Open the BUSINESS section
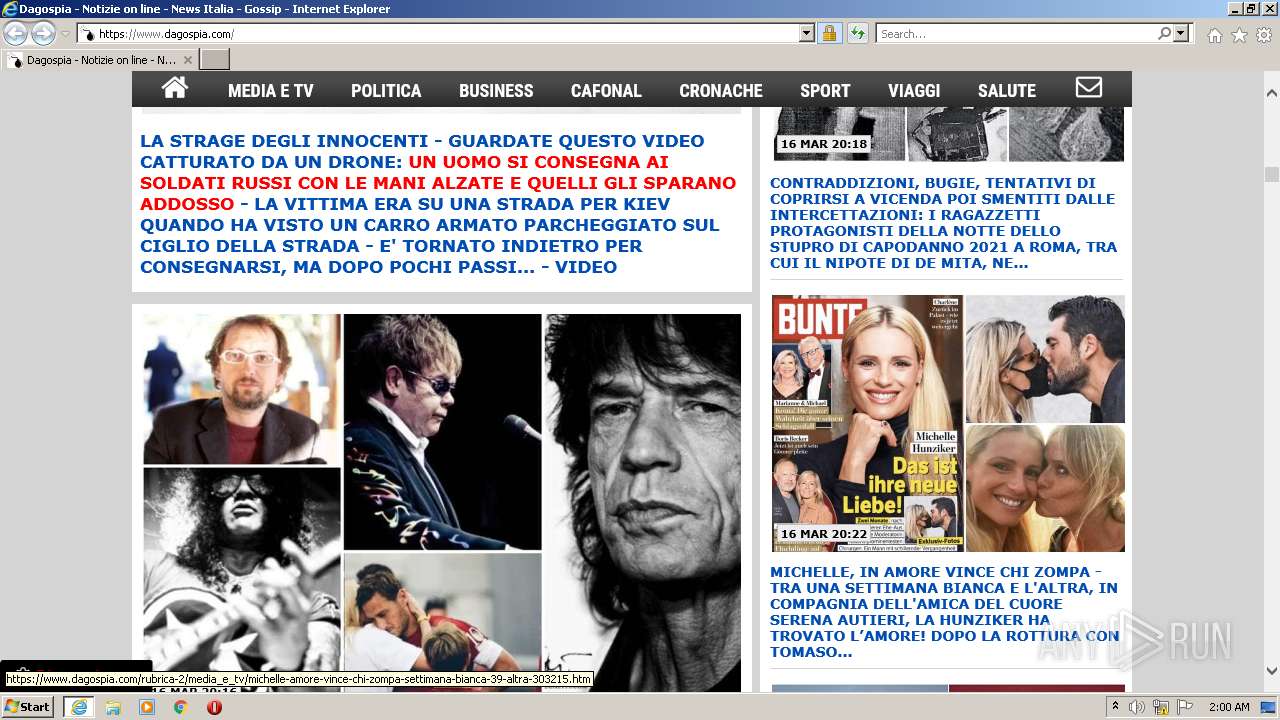The image size is (1280, 720). [496, 90]
